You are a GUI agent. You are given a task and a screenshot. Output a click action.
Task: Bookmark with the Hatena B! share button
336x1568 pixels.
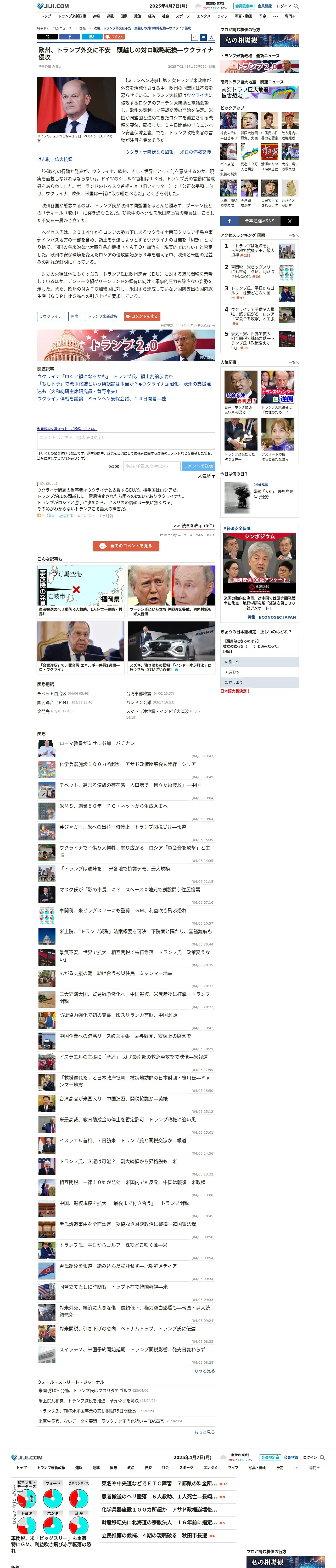point(92,37)
